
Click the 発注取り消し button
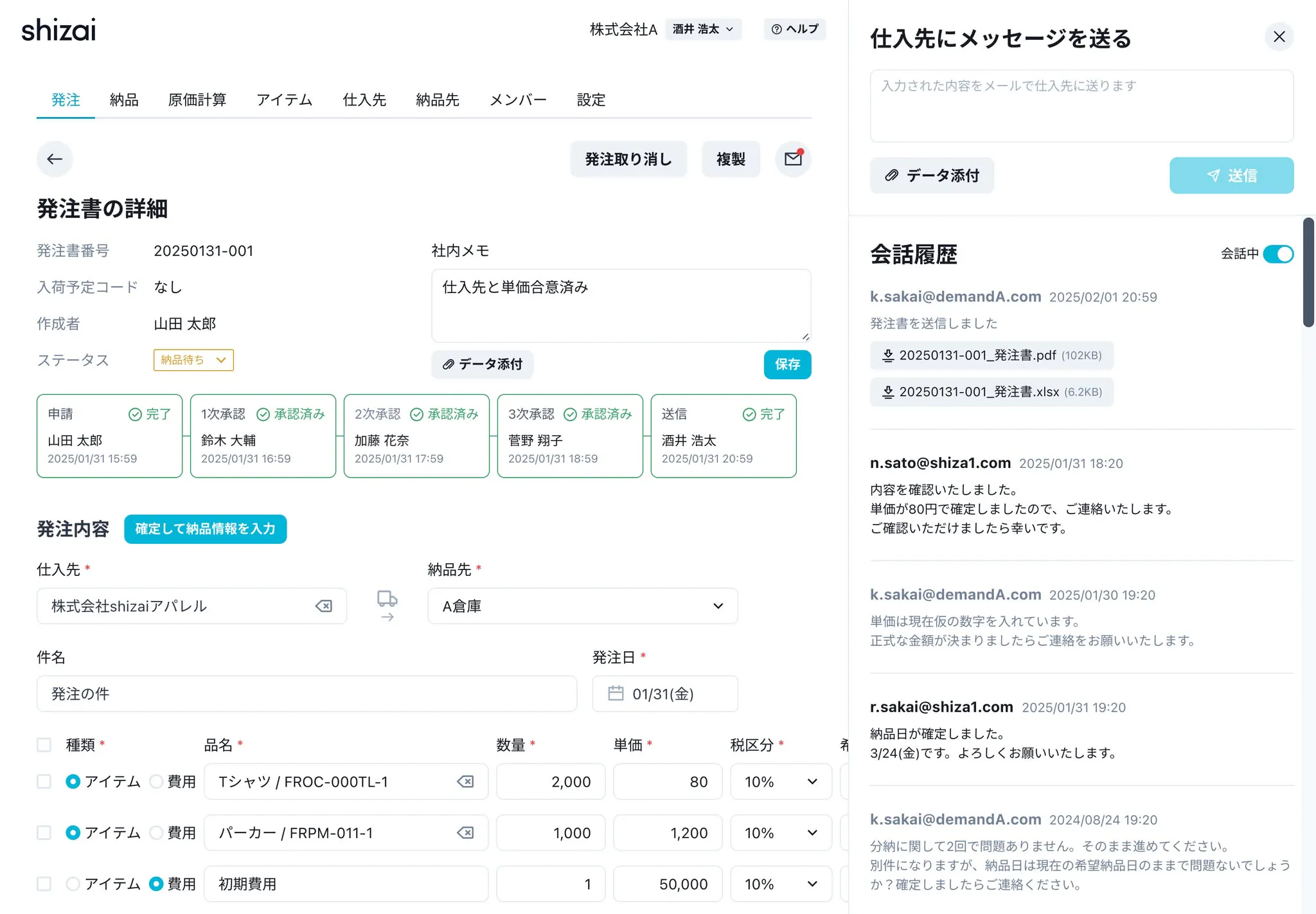click(628, 159)
